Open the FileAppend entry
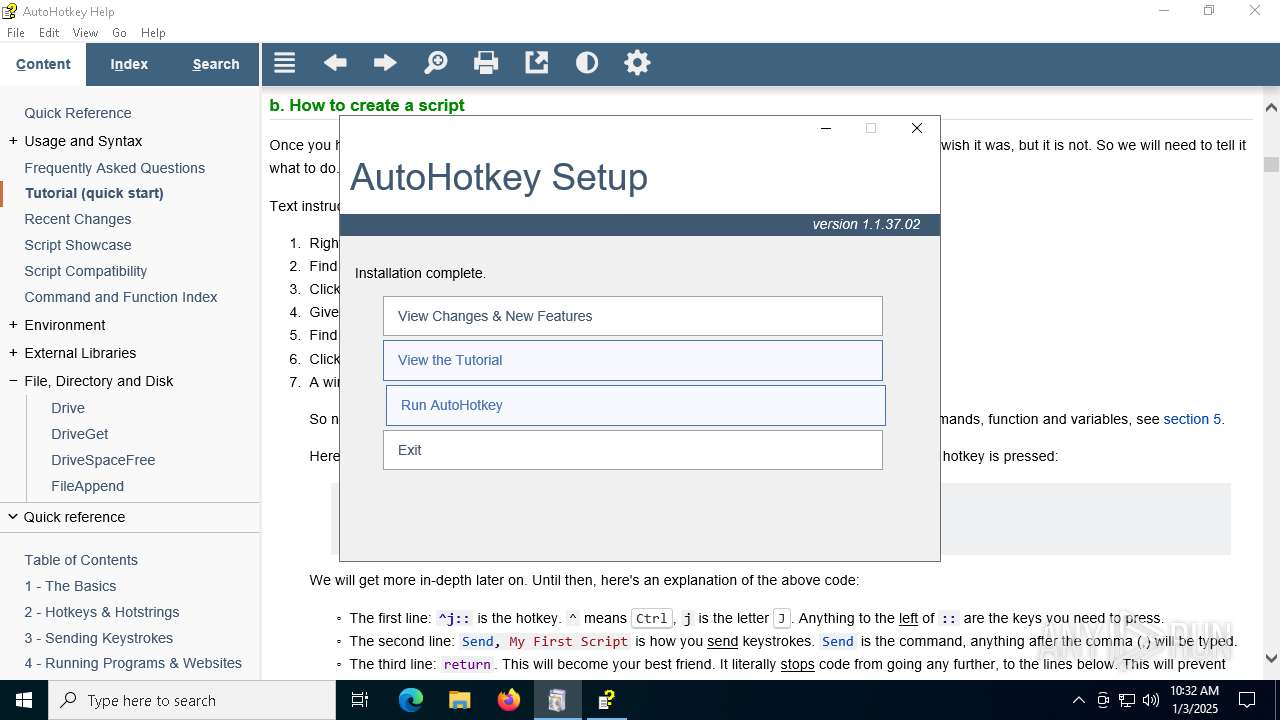Image resolution: width=1280 pixels, height=720 pixels. point(88,486)
